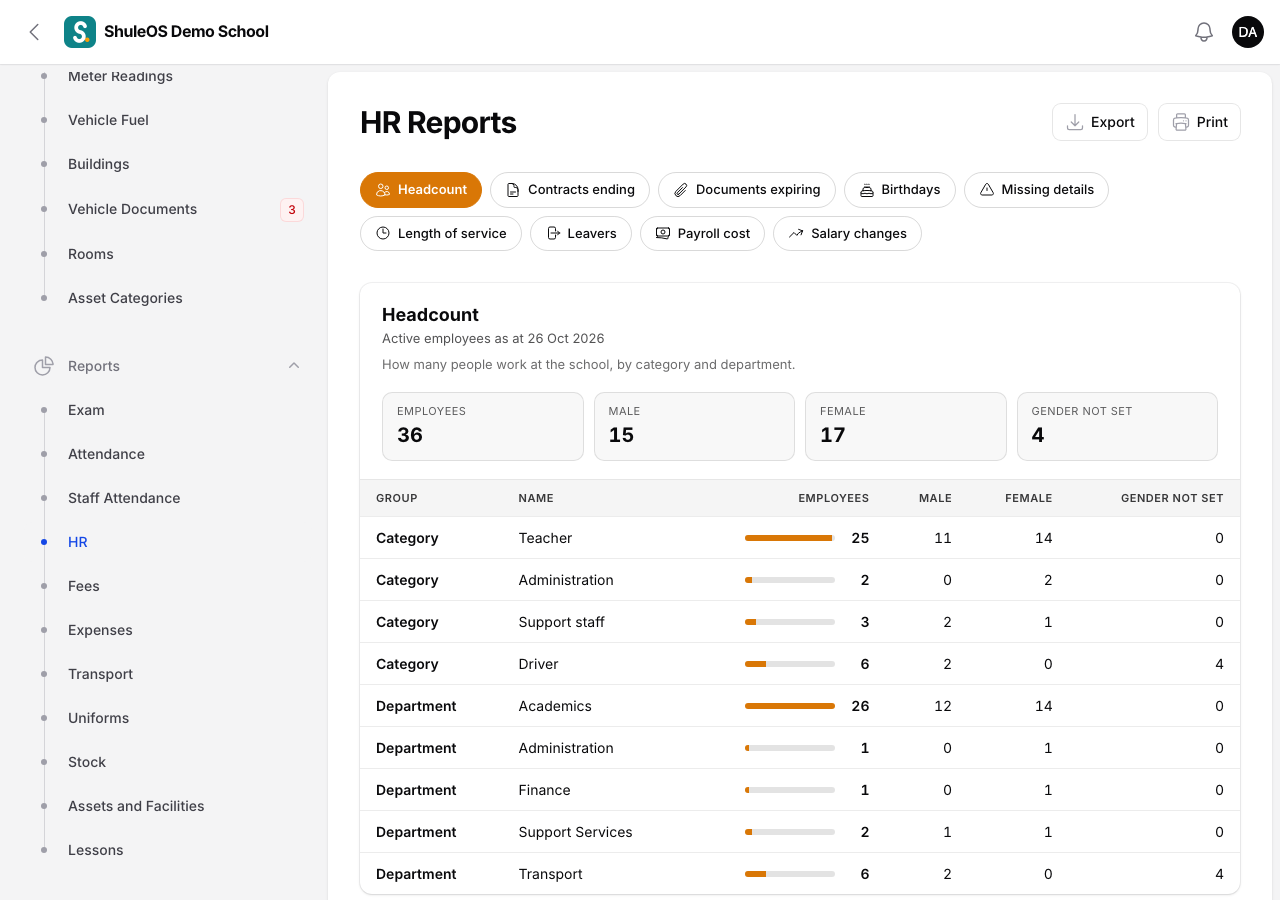
Task: Click the Support Services row name
Action: (575, 832)
